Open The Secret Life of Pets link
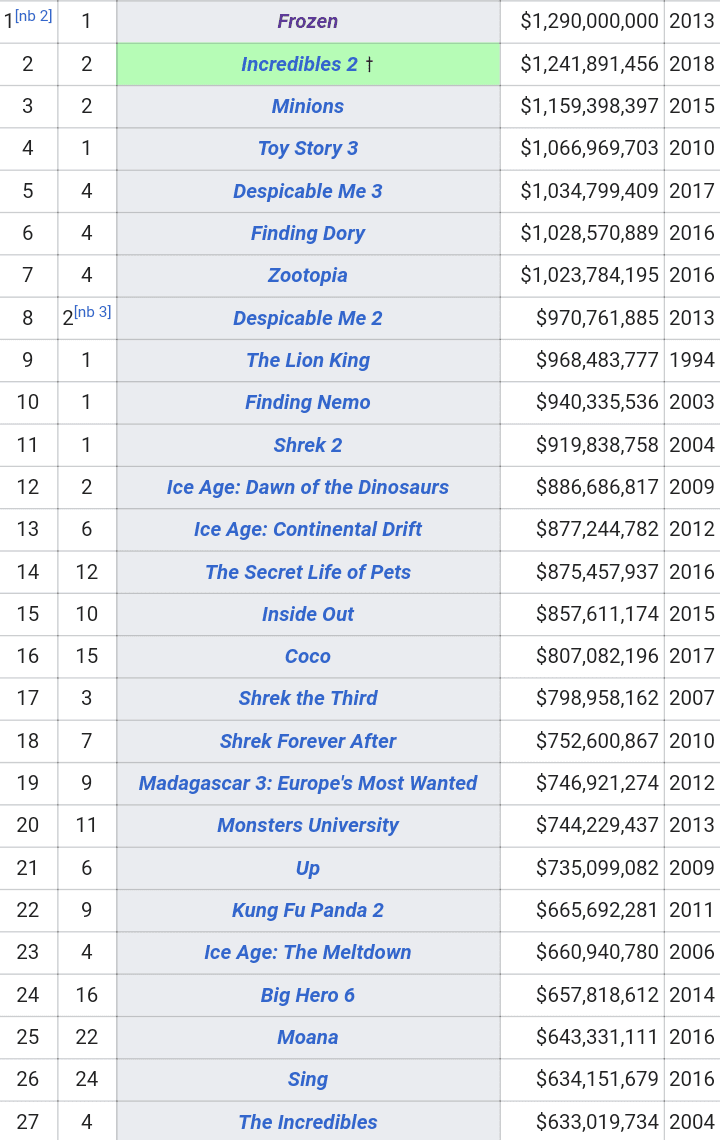This screenshot has height=1140, width=720. (x=308, y=572)
